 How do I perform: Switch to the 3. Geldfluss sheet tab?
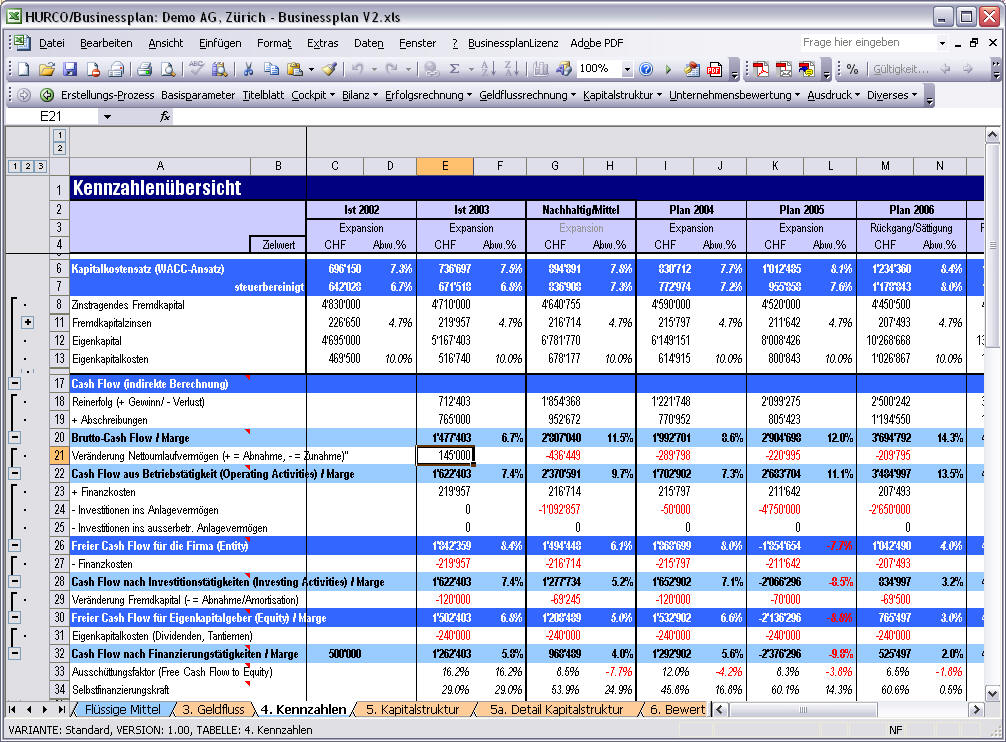point(213,709)
